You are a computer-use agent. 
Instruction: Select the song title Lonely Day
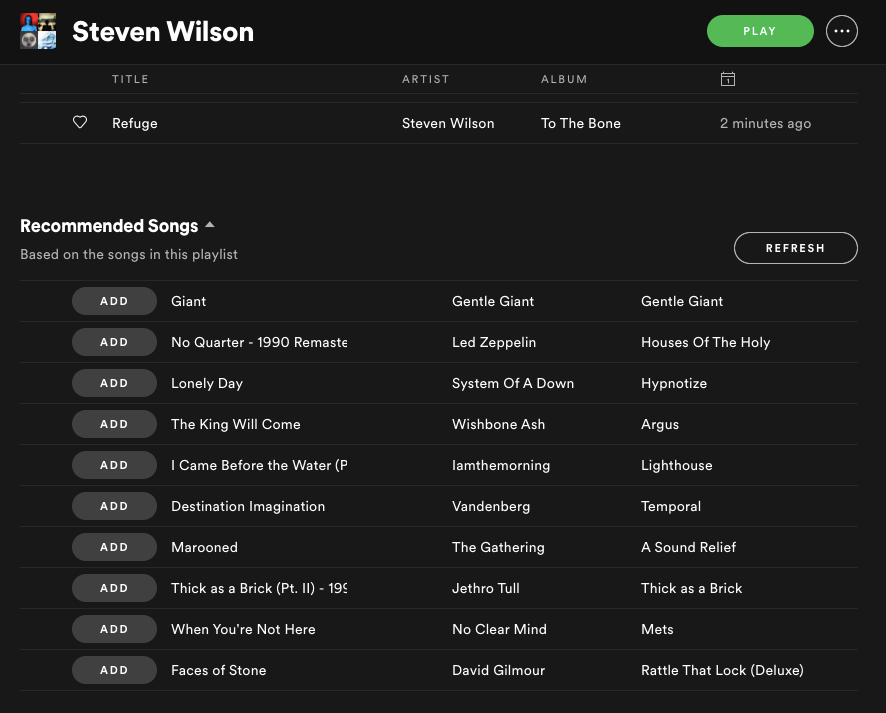(207, 383)
